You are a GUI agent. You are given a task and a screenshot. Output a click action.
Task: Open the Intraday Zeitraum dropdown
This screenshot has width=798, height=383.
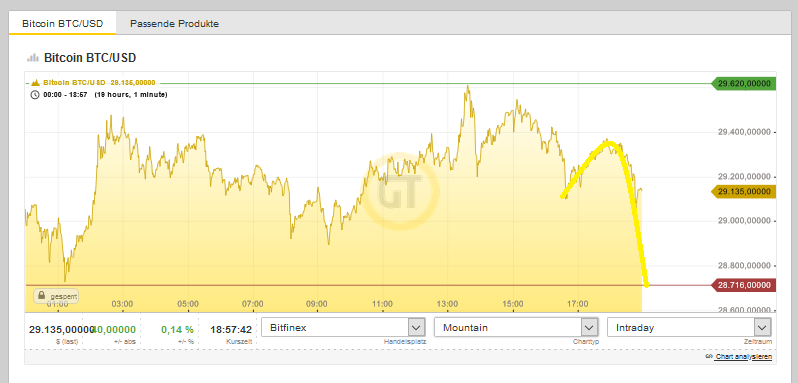[689, 327]
